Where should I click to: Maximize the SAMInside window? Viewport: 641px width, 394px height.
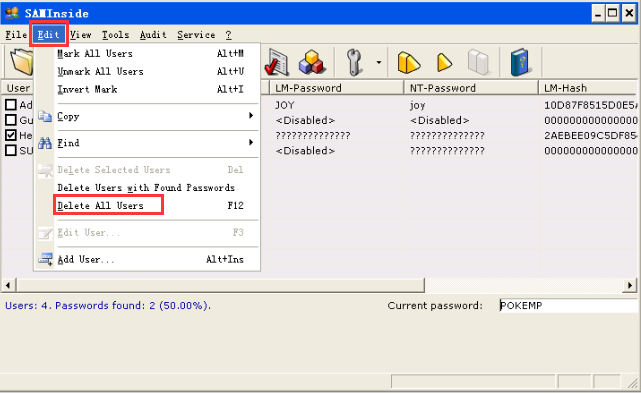[x=613, y=13]
